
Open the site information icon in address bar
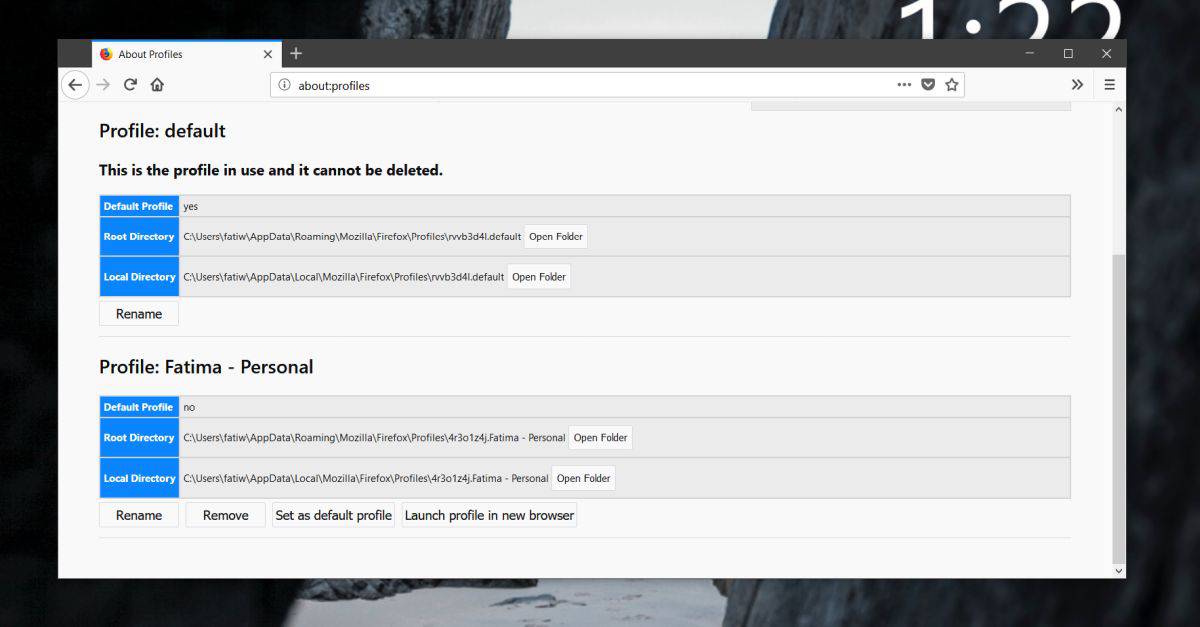(284, 85)
